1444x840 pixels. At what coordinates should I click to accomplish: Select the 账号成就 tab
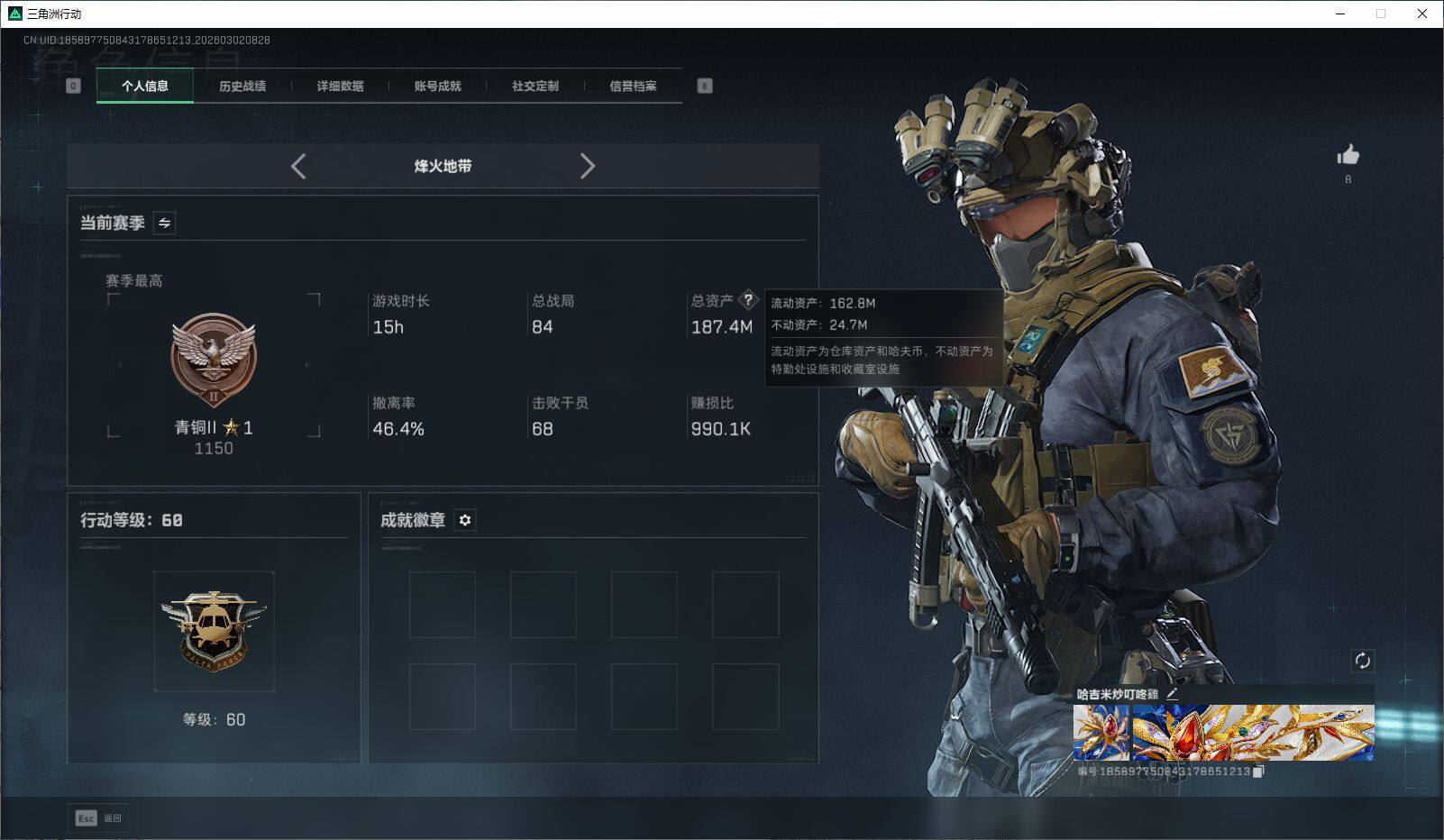437,86
